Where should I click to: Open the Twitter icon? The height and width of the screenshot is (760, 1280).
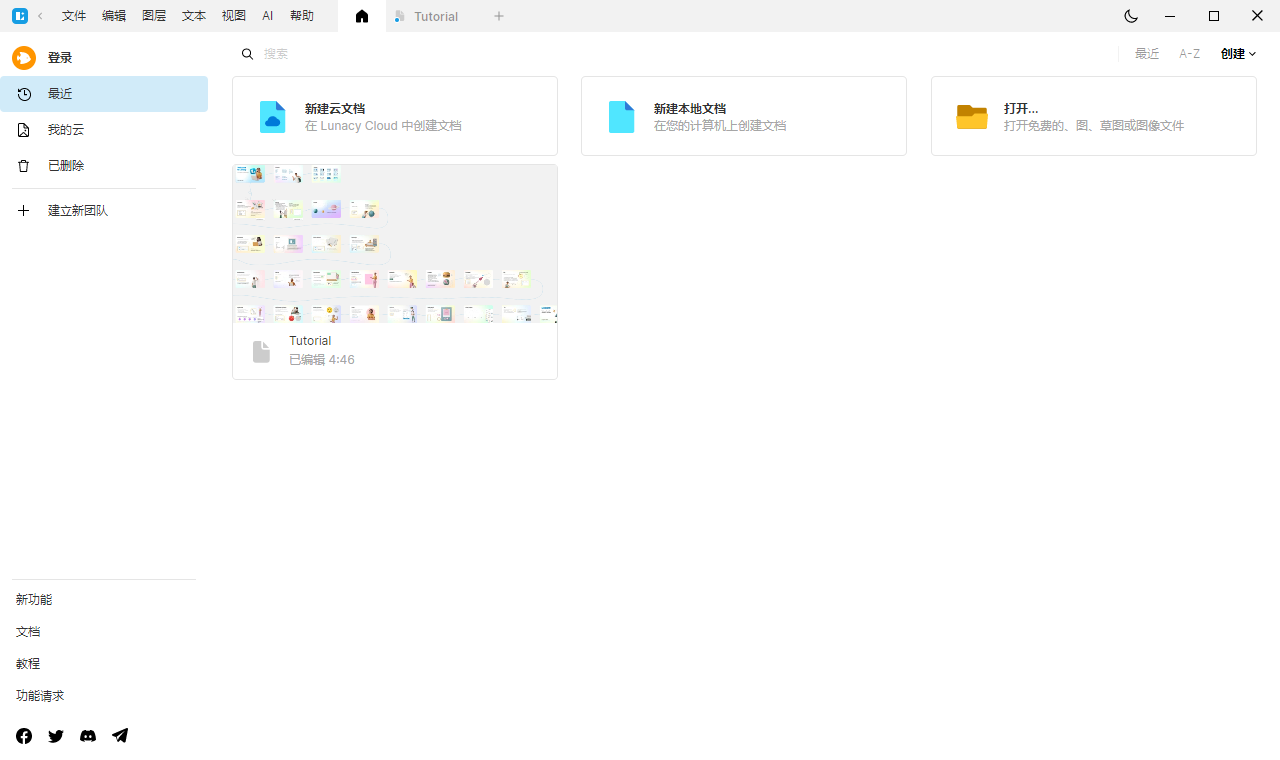pyautogui.click(x=56, y=736)
